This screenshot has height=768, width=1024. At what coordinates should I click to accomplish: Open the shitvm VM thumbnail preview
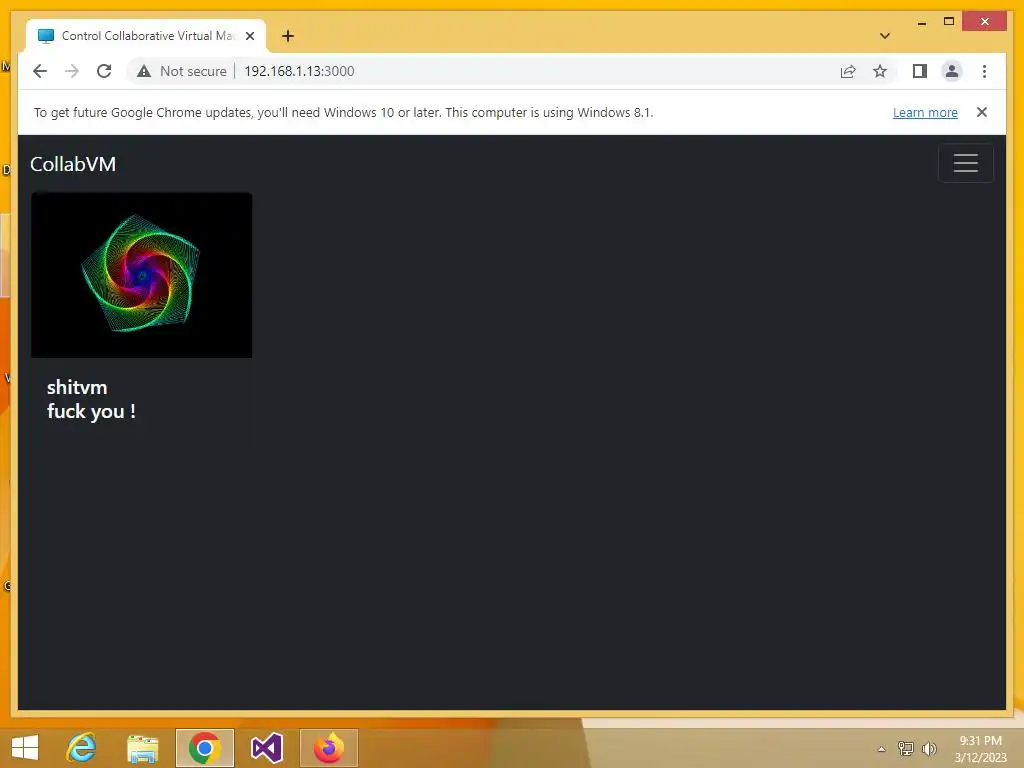click(142, 275)
